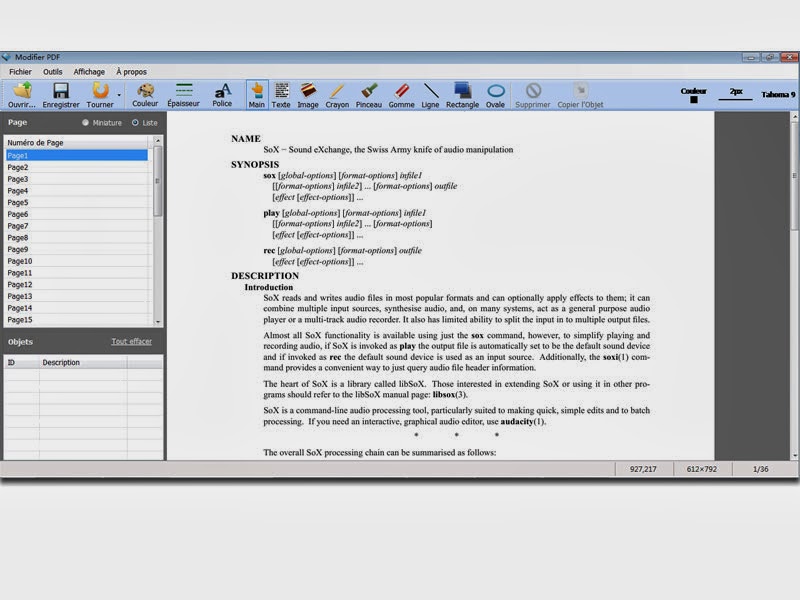Select Page4 in the page list
Viewport: 800px width, 600px height.
77,191
